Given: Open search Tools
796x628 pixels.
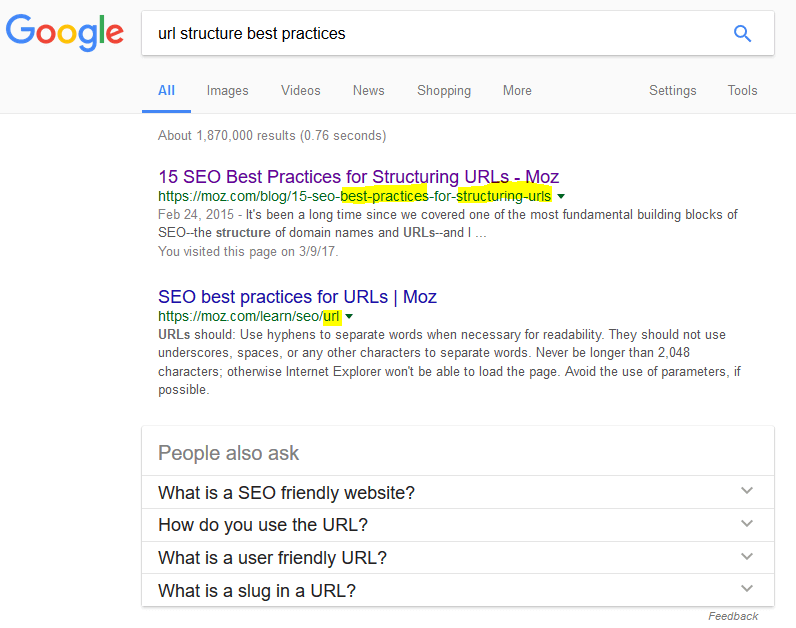Looking at the screenshot, I should (742, 90).
